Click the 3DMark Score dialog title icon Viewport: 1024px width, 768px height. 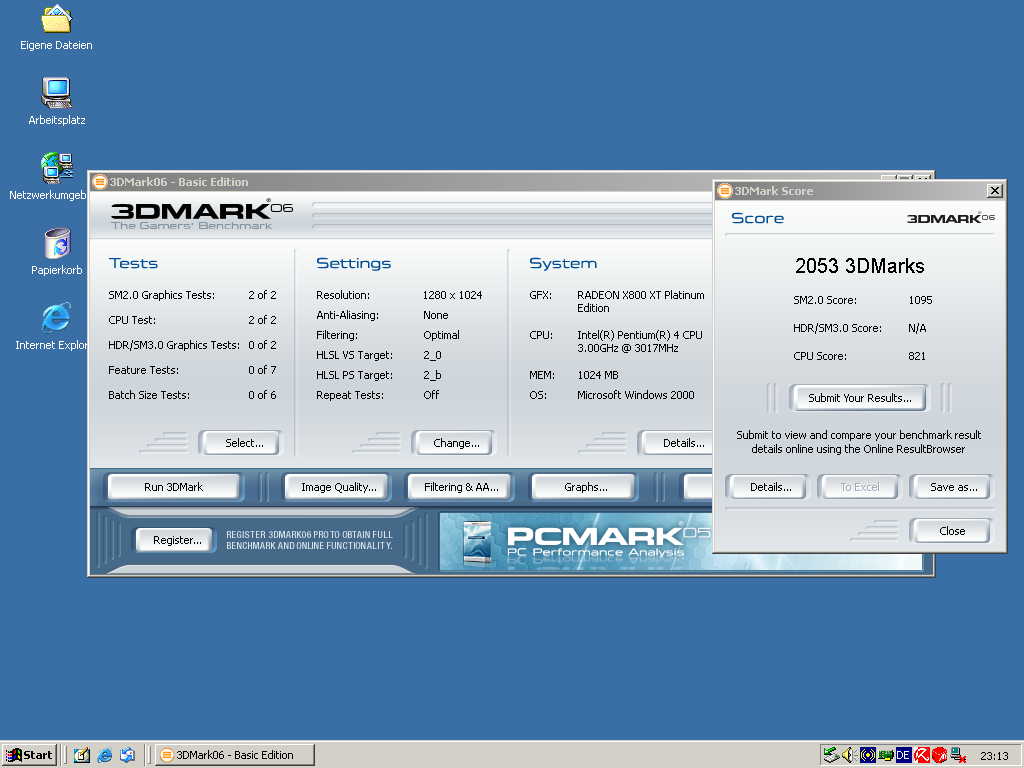click(x=724, y=191)
